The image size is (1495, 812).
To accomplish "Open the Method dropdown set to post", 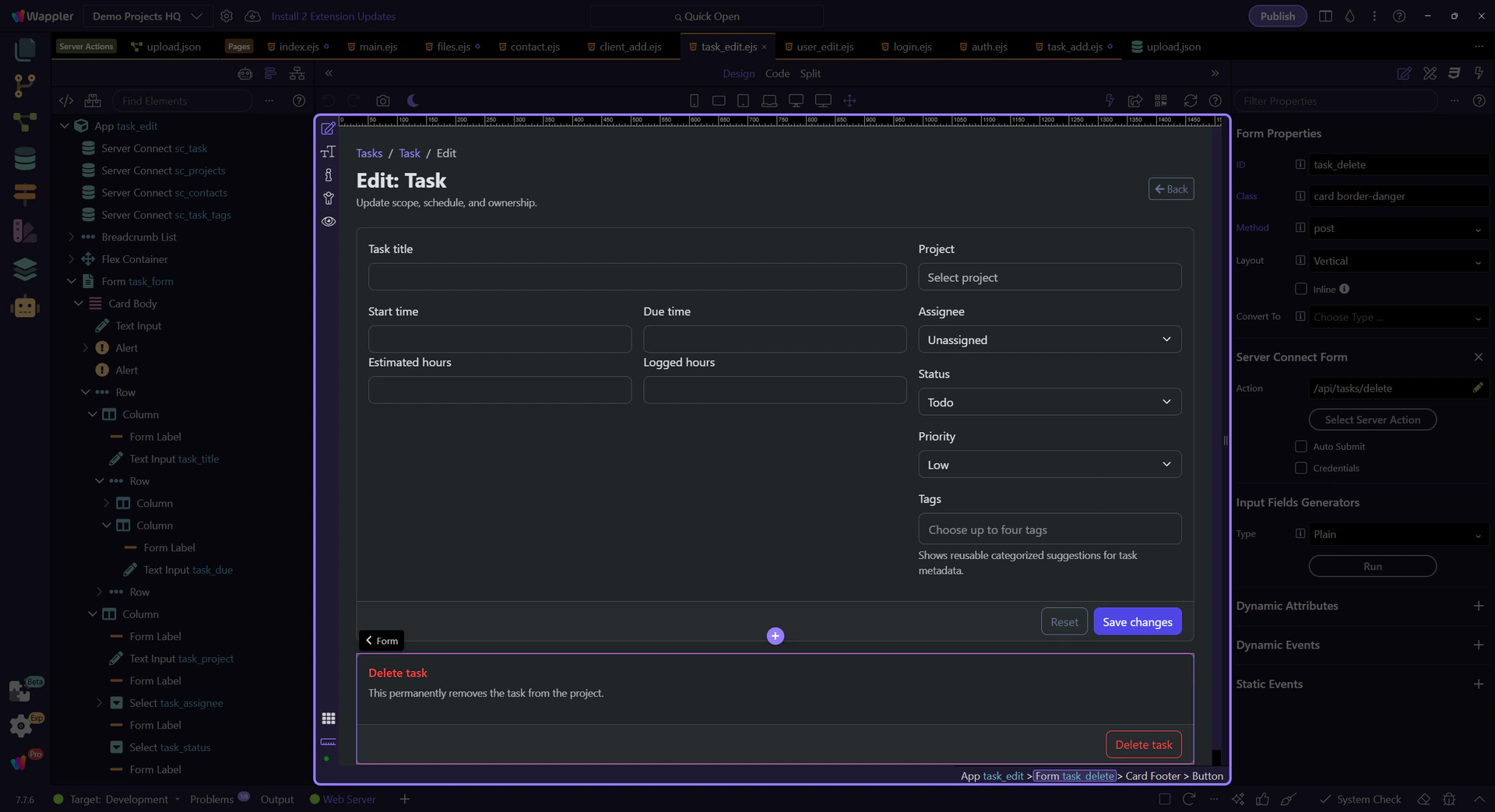I will point(1398,228).
